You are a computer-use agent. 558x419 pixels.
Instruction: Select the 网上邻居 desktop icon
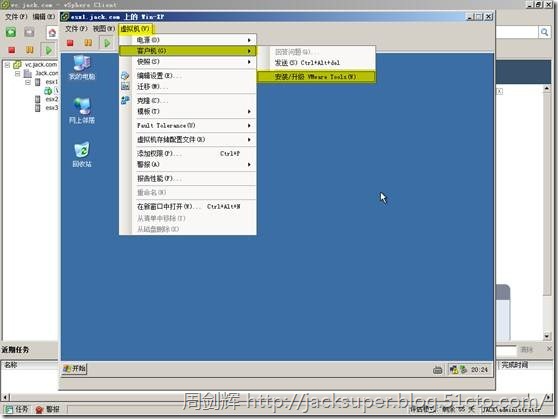coord(82,111)
